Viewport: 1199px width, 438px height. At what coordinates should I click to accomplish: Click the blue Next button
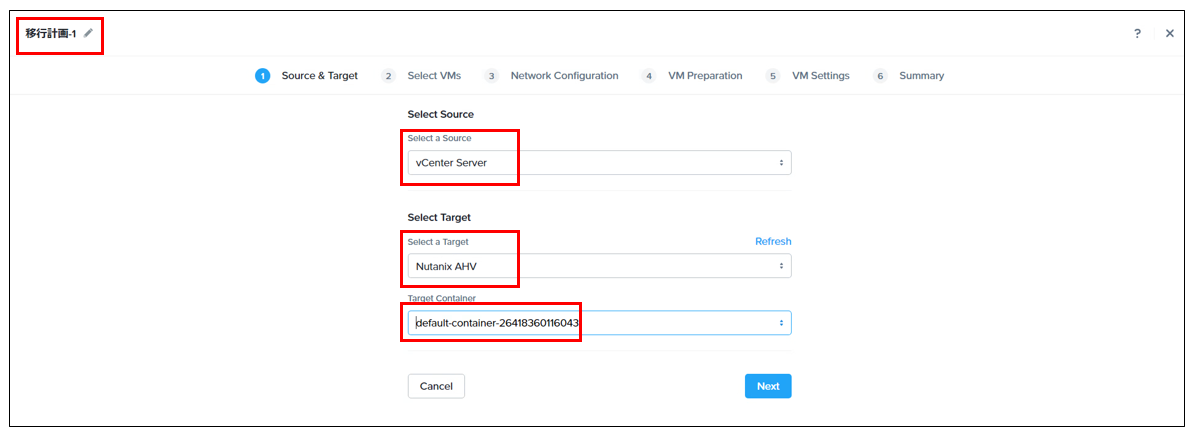pyautogui.click(x=768, y=386)
